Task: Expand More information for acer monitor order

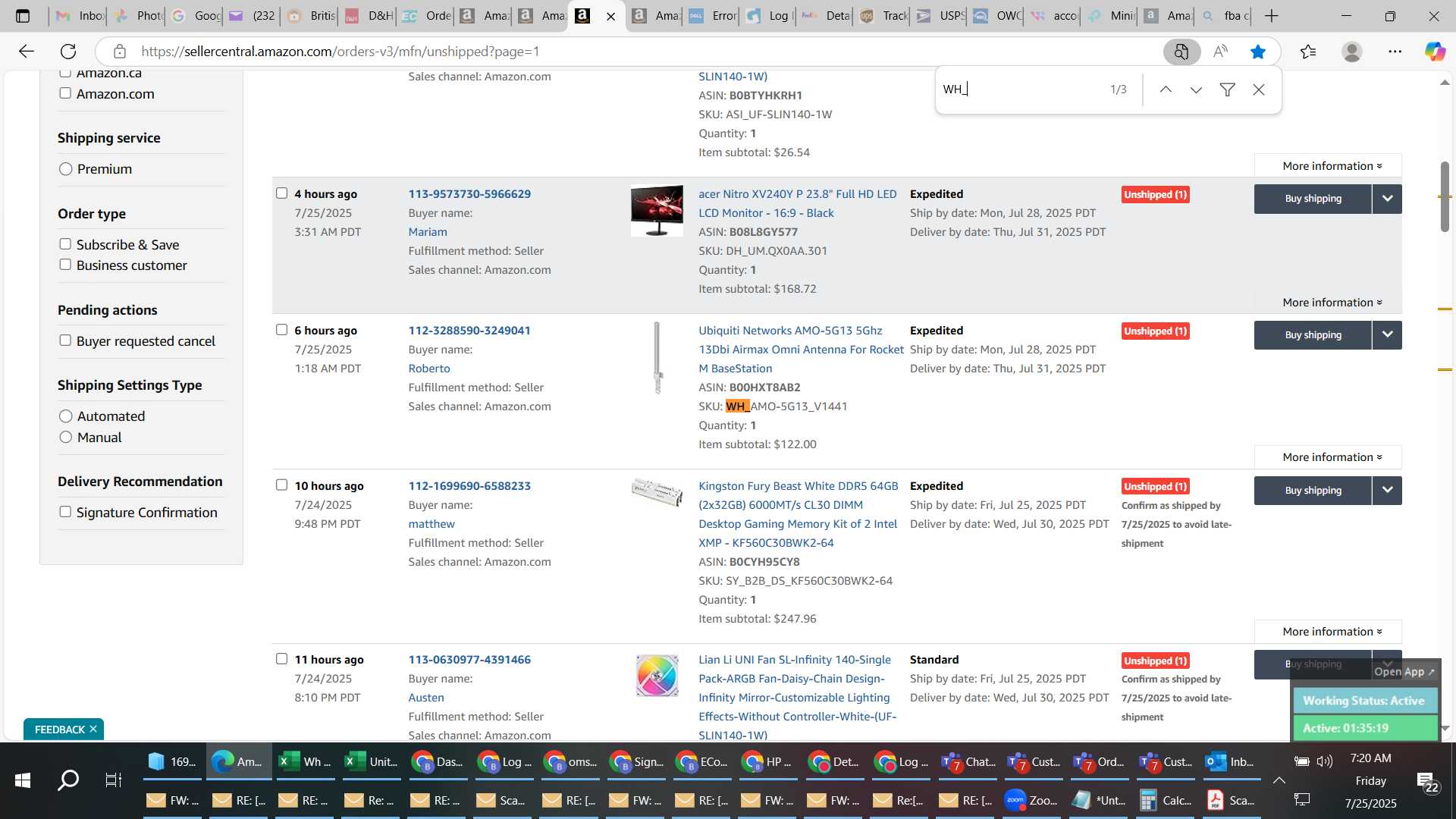Action: (x=1332, y=302)
